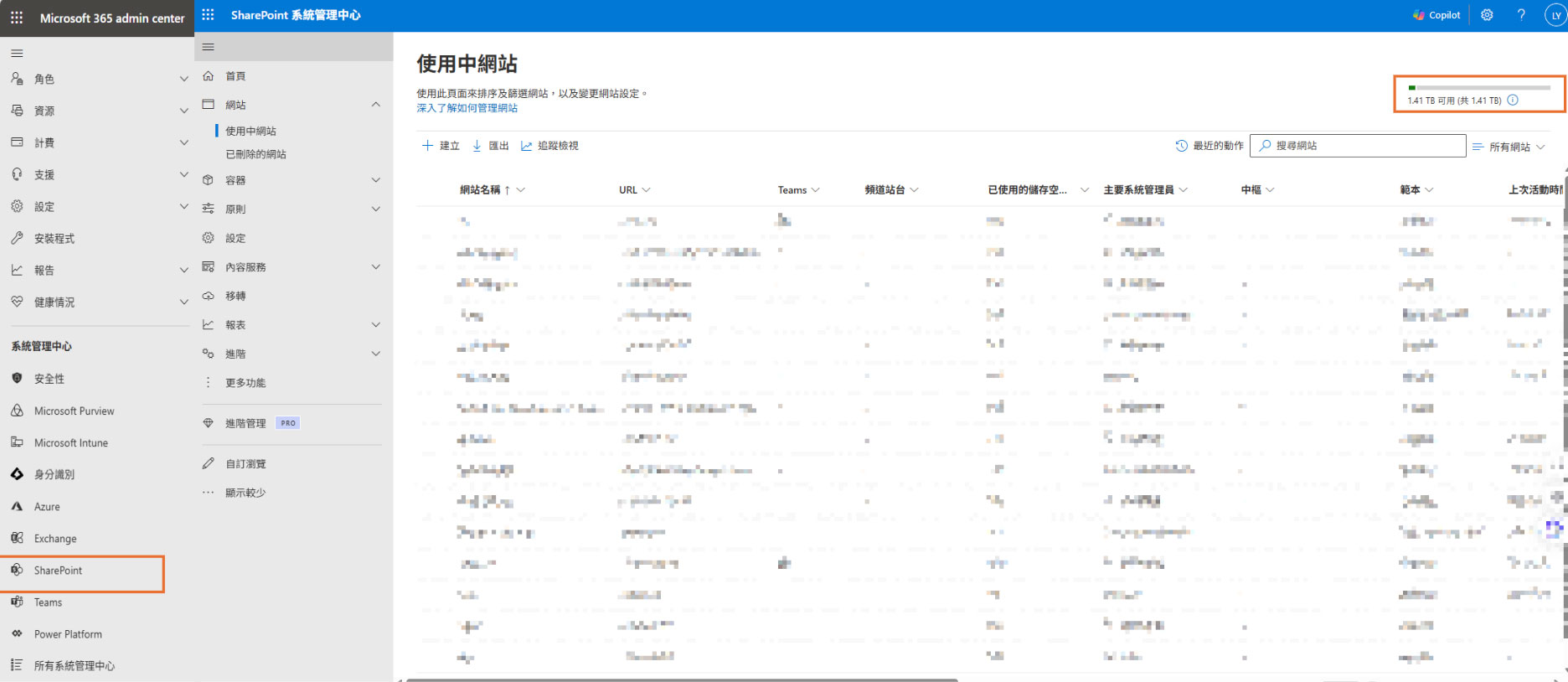Click the Power Platform icon
The width and height of the screenshot is (1568, 682).
[17, 633]
